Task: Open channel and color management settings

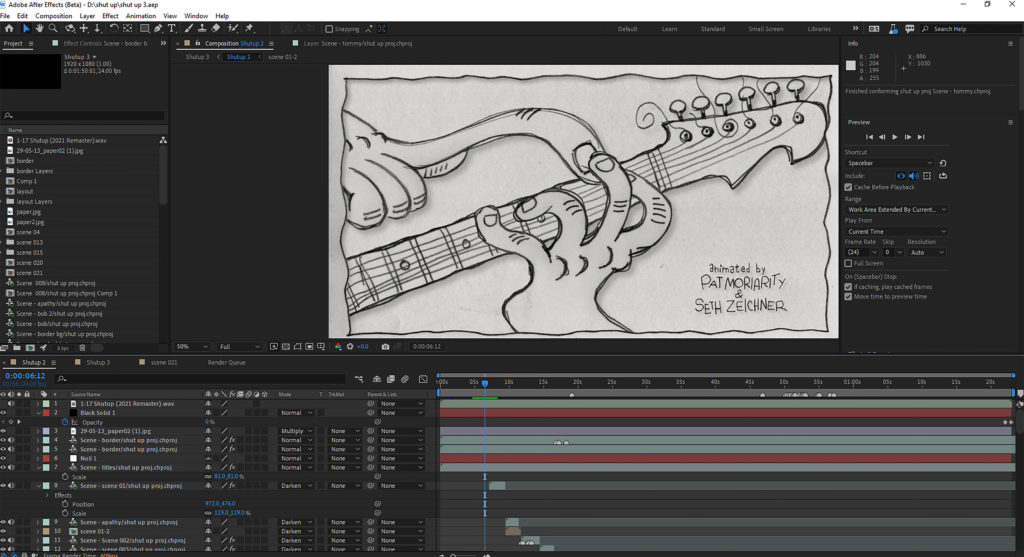Action: pyautogui.click(x=338, y=347)
